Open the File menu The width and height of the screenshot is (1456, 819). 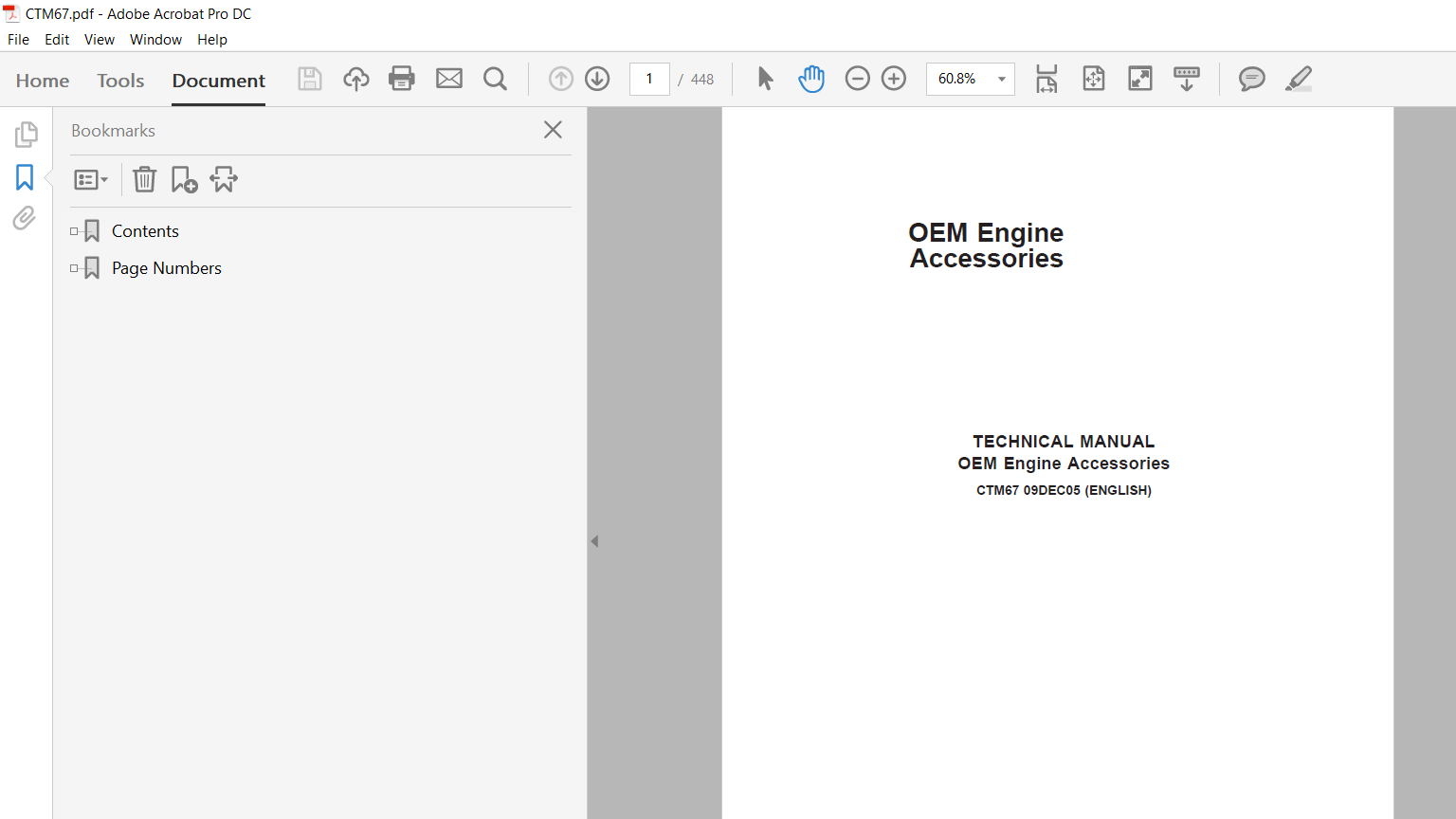point(18,40)
